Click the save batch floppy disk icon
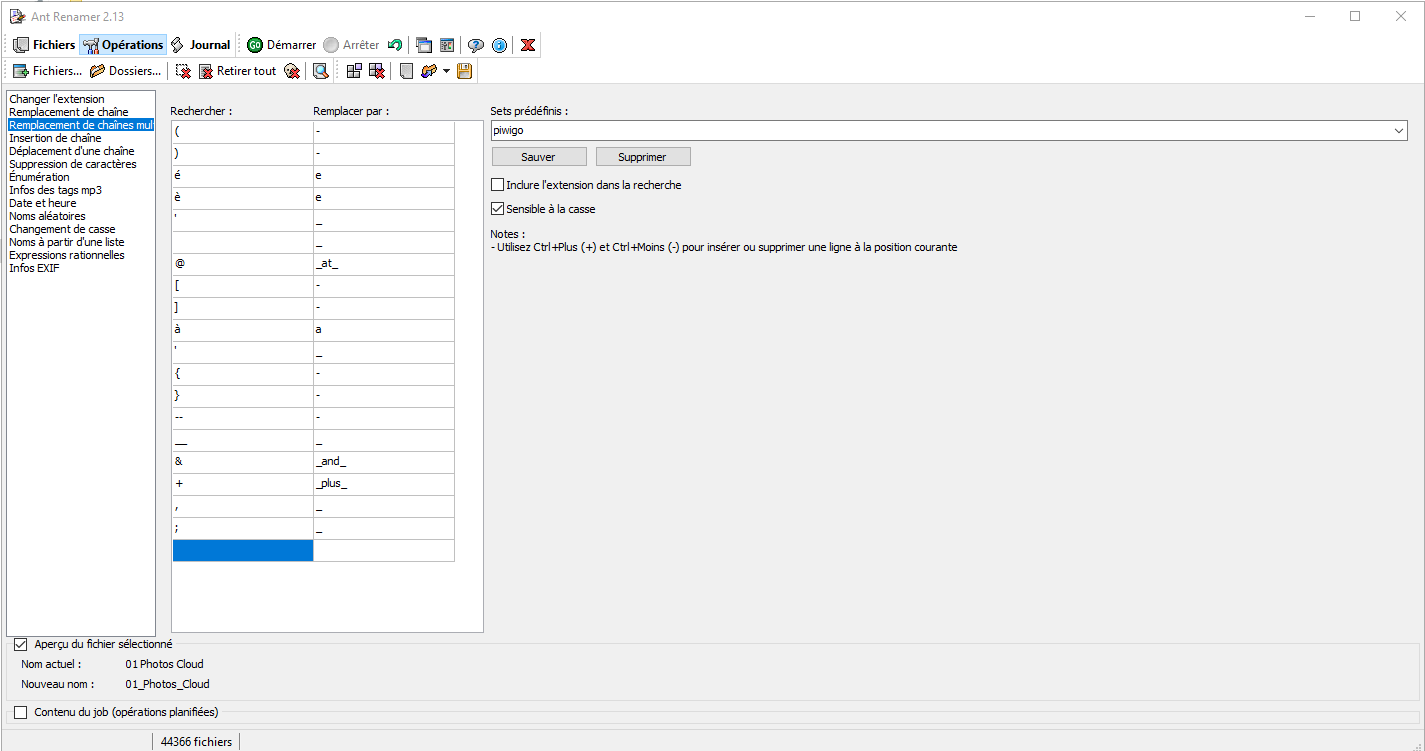1425x751 pixels. pyautogui.click(x=464, y=71)
